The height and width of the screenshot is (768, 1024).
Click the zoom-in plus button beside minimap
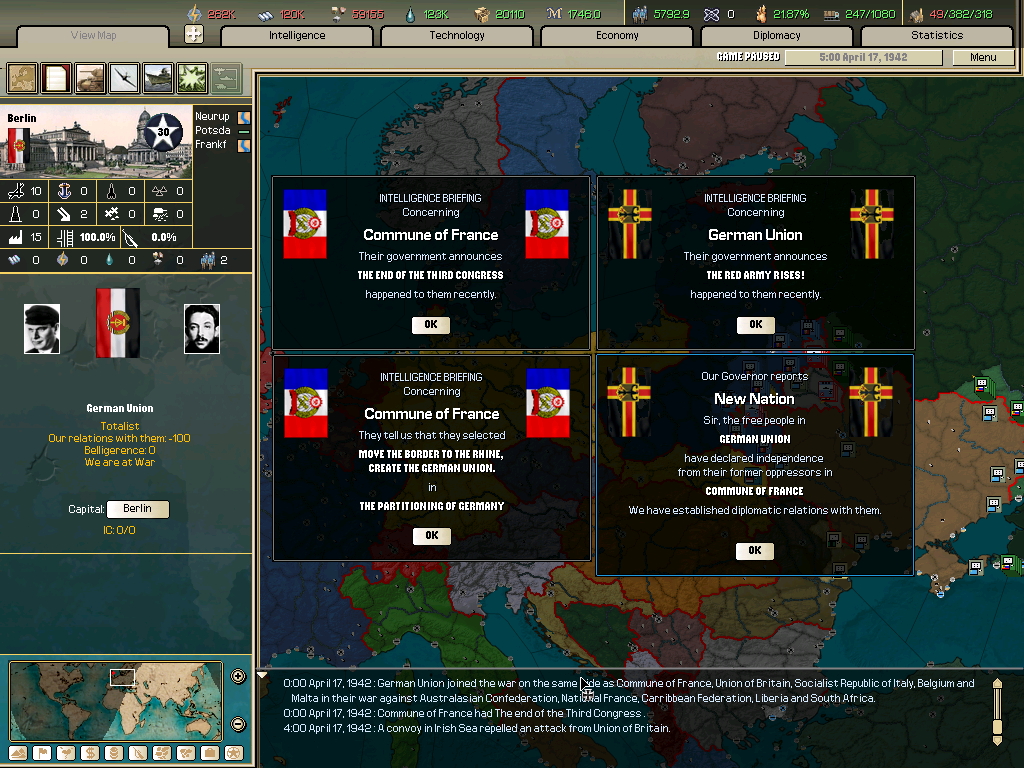[x=238, y=676]
